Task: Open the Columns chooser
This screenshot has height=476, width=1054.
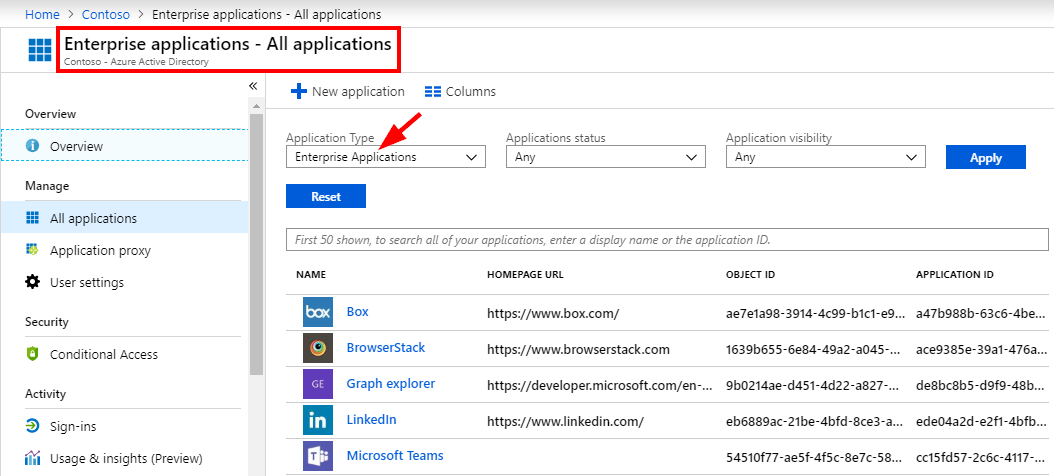Action: coord(460,91)
